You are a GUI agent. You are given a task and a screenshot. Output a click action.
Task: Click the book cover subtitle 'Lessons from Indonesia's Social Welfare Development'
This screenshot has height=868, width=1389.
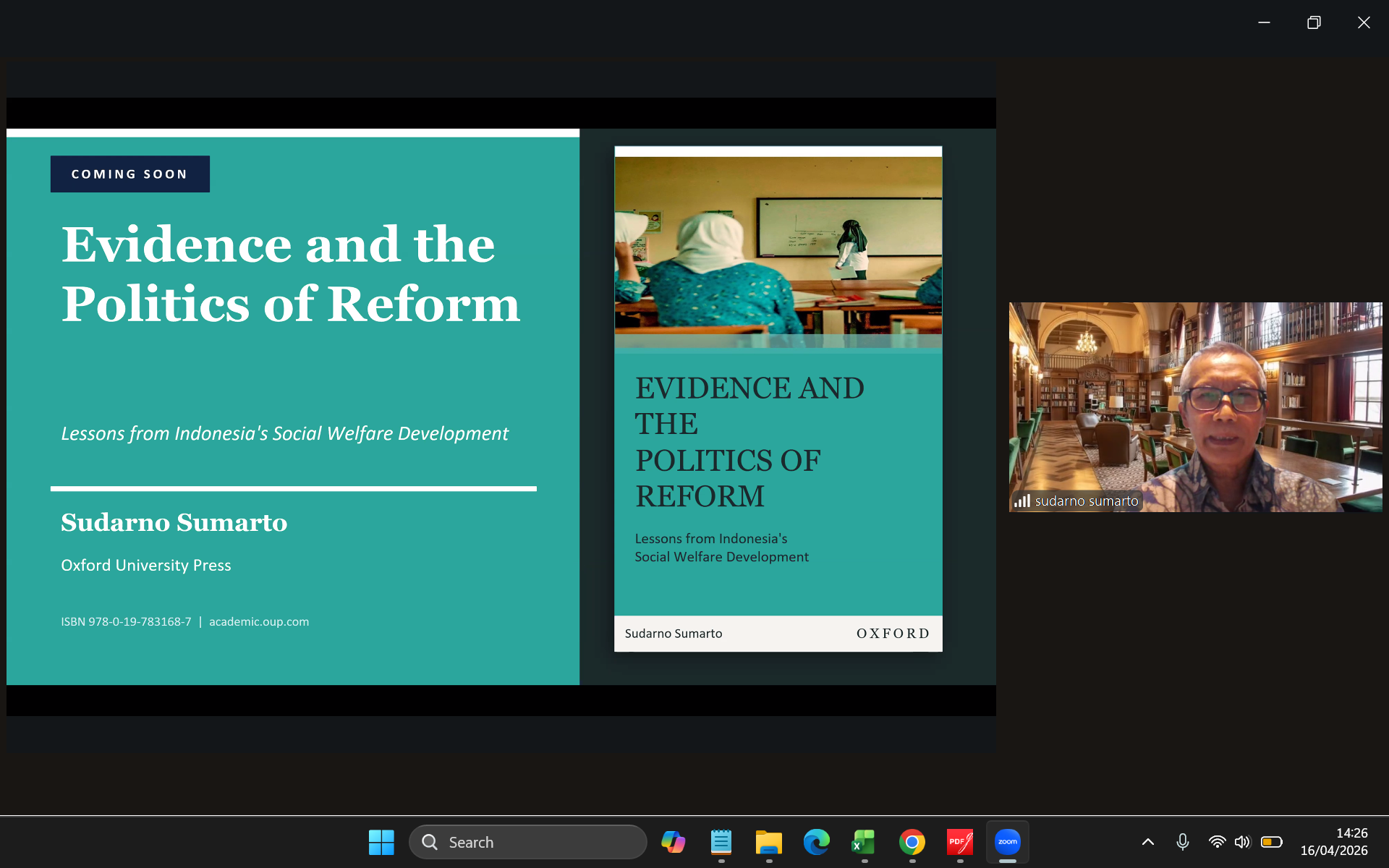tap(721, 548)
